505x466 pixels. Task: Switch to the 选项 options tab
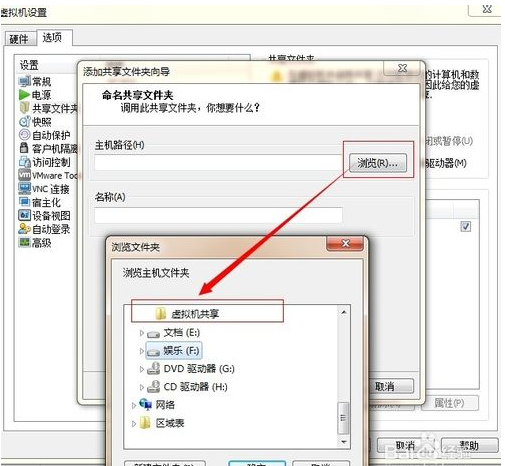[x=52, y=37]
